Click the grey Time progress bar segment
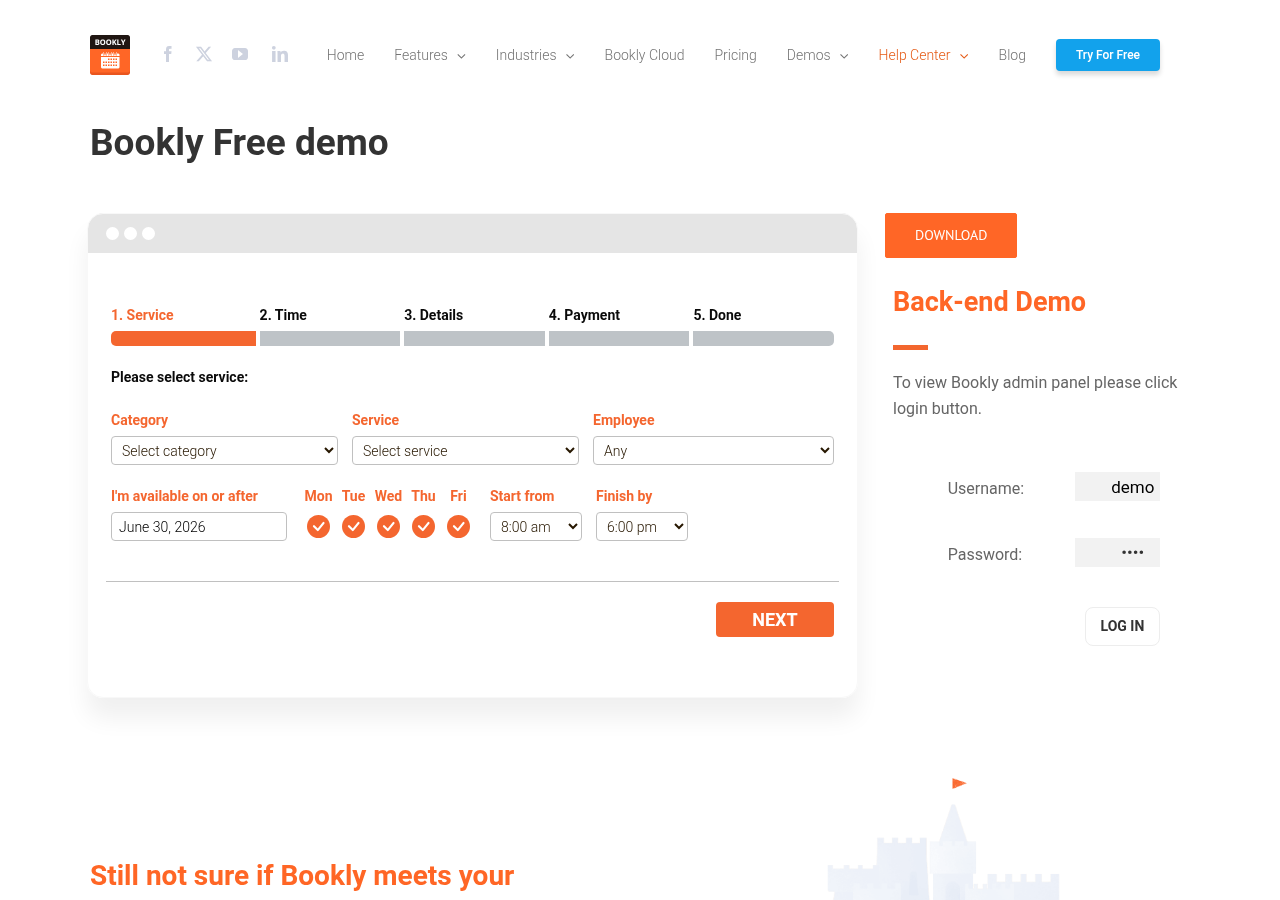This screenshot has width=1280, height=900. [330, 338]
